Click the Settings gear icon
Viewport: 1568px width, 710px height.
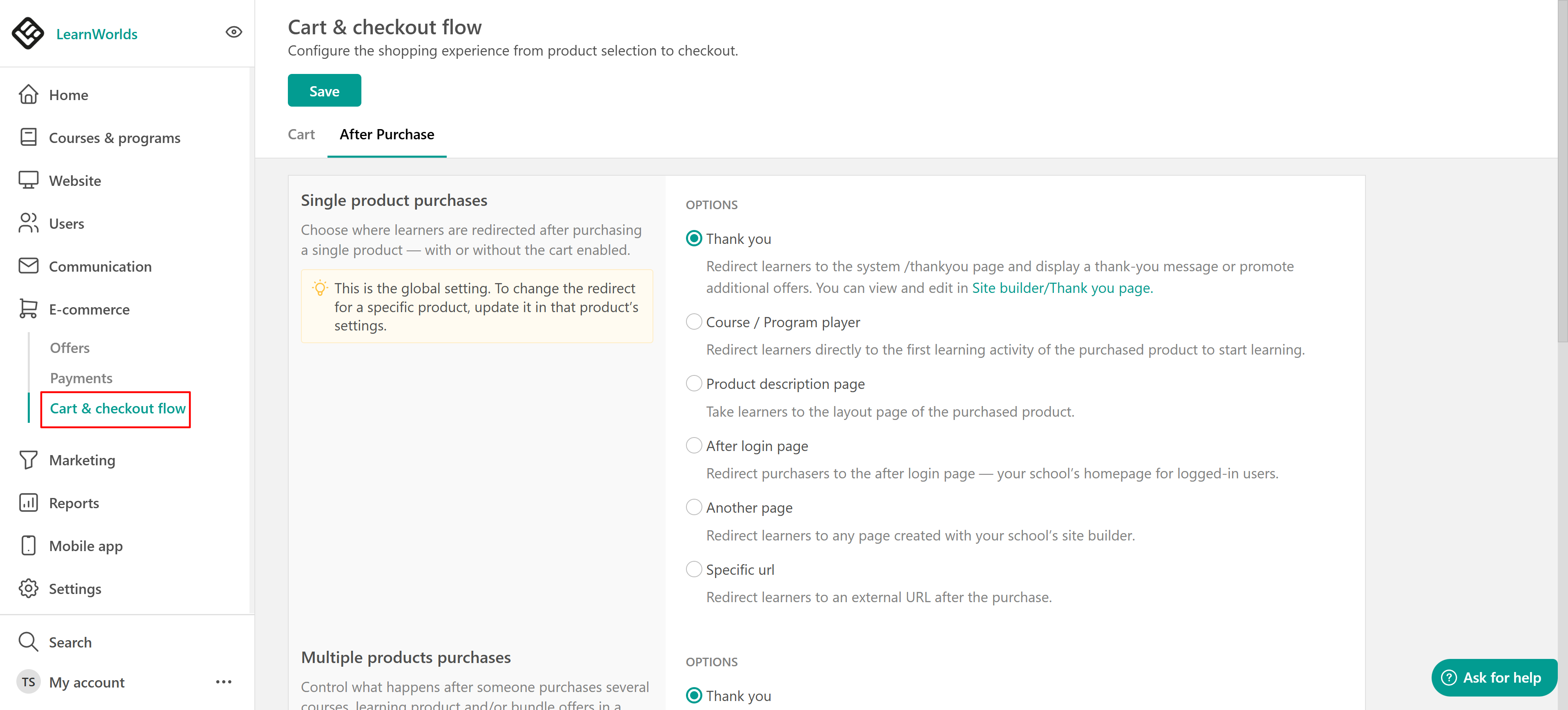[28, 588]
